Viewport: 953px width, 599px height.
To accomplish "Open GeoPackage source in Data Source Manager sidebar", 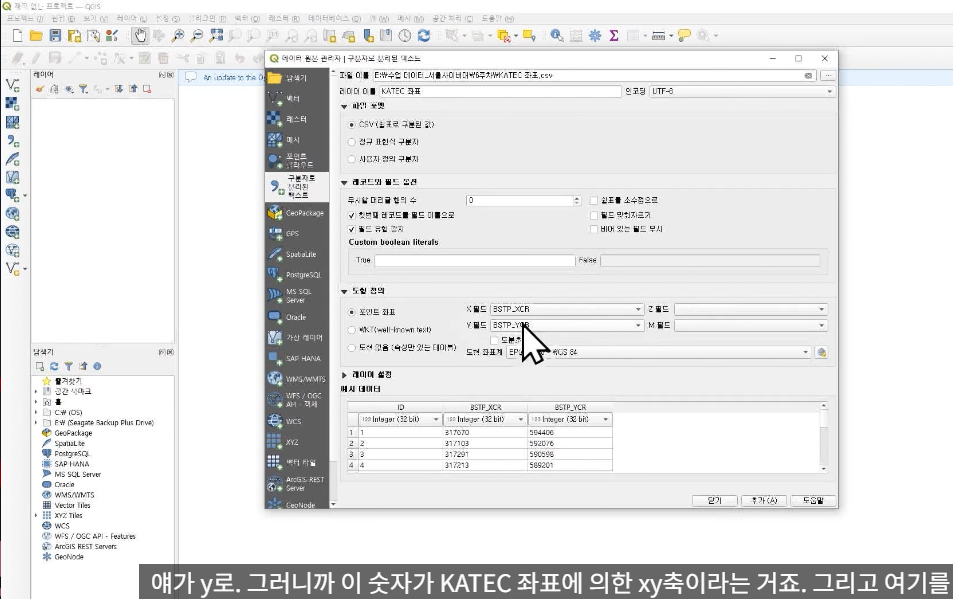I will coord(297,213).
